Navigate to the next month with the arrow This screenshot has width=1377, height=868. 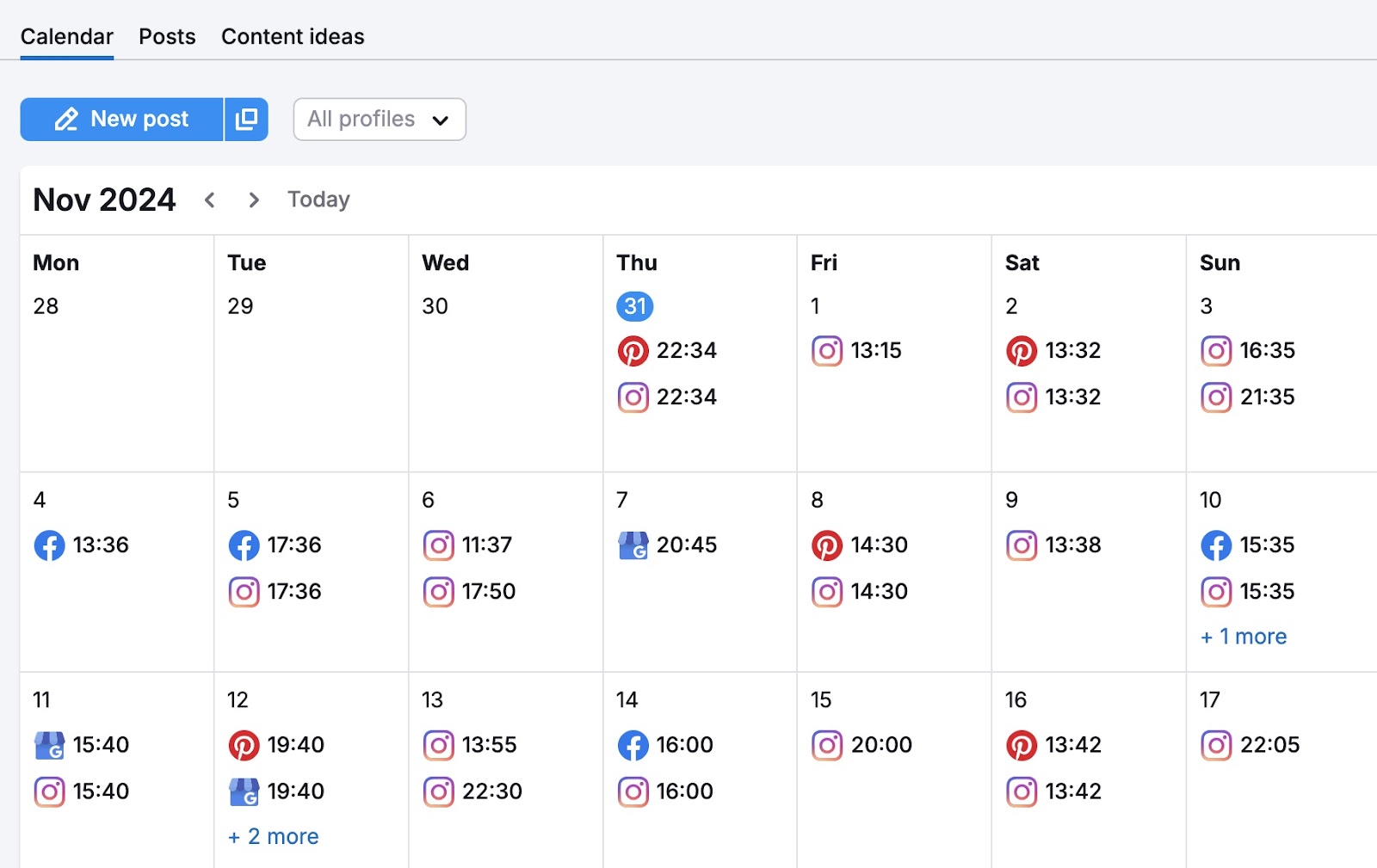254,199
